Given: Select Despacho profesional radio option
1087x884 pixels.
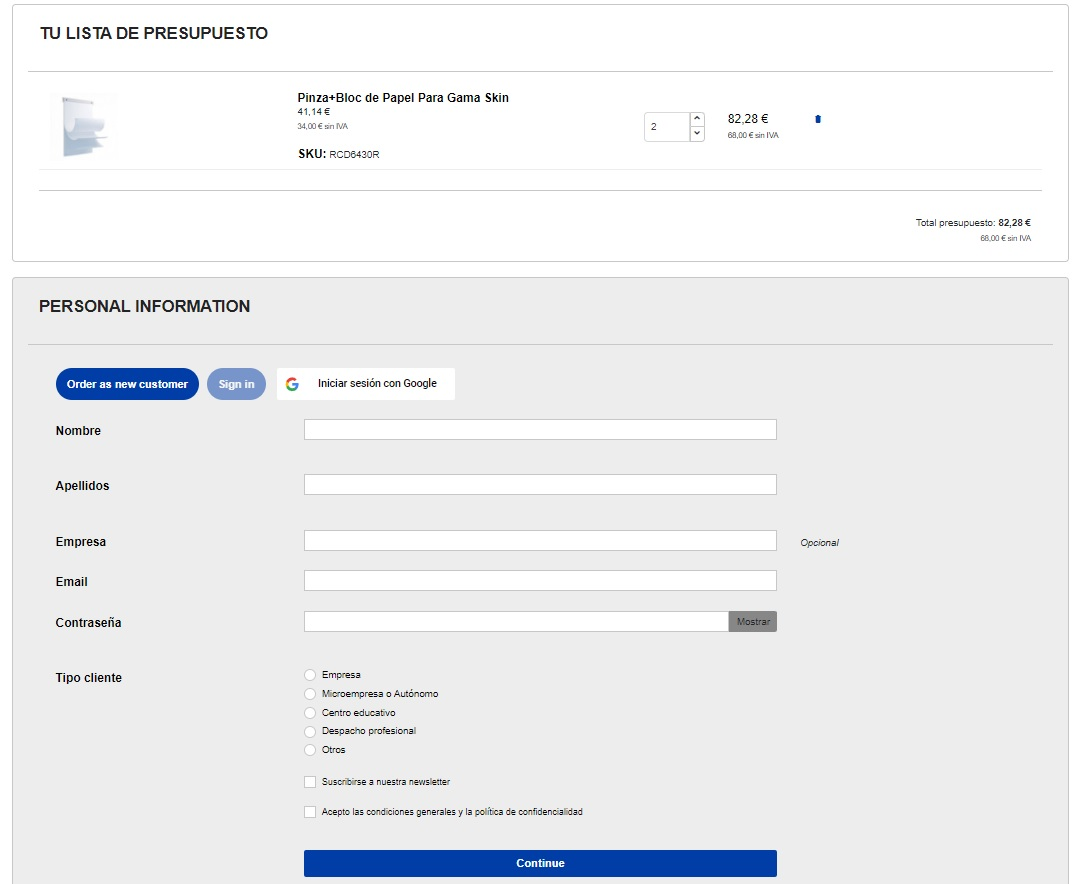Looking at the screenshot, I should point(310,731).
